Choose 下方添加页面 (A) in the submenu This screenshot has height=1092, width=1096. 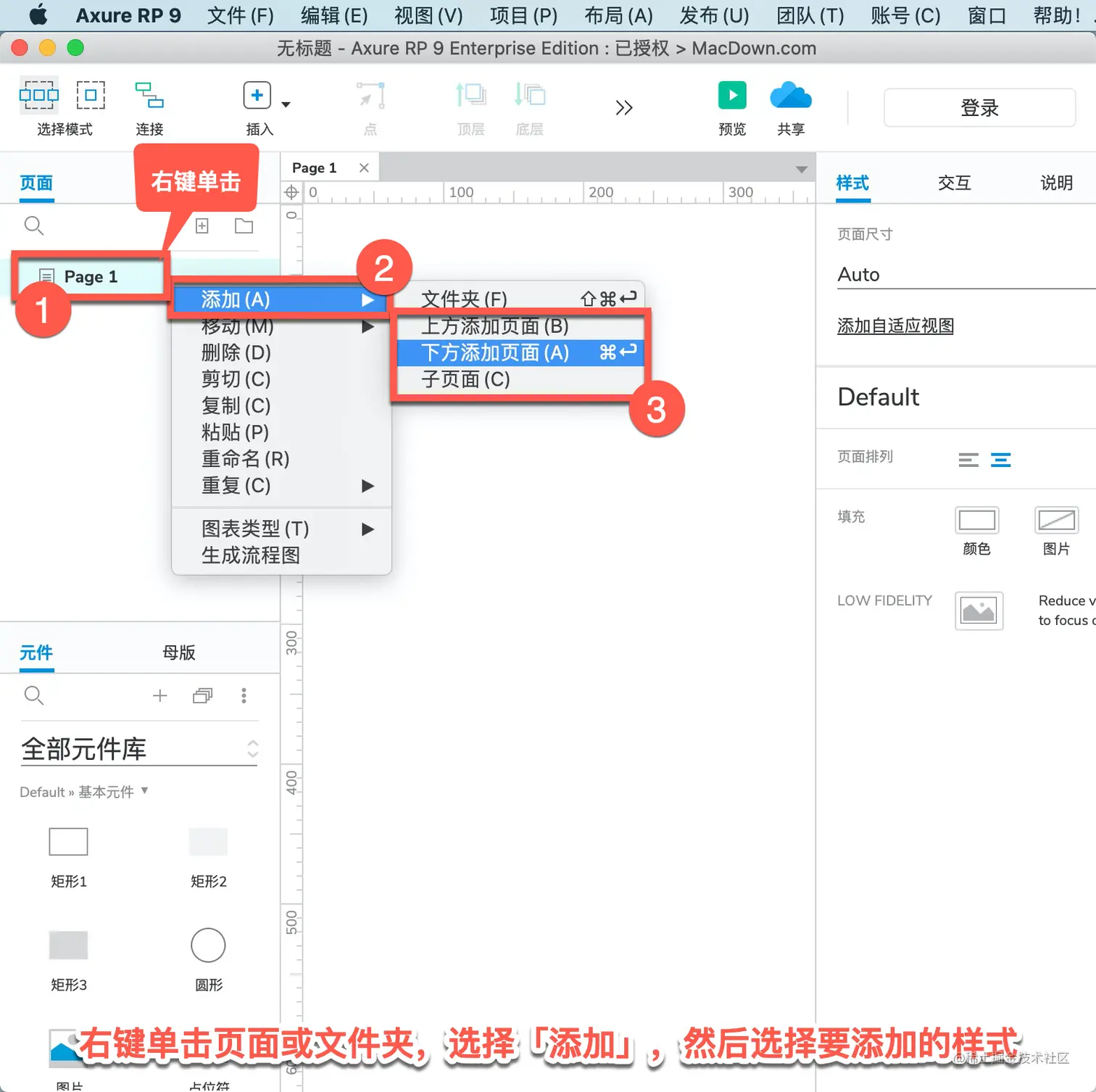point(520,352)
